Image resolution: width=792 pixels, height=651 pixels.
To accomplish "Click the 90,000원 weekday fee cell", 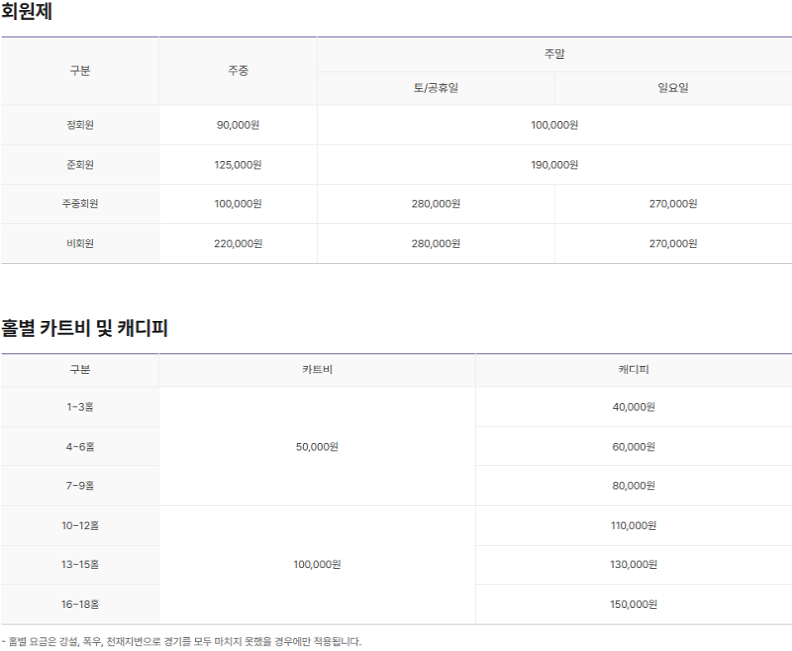I will tap(238, 125).
